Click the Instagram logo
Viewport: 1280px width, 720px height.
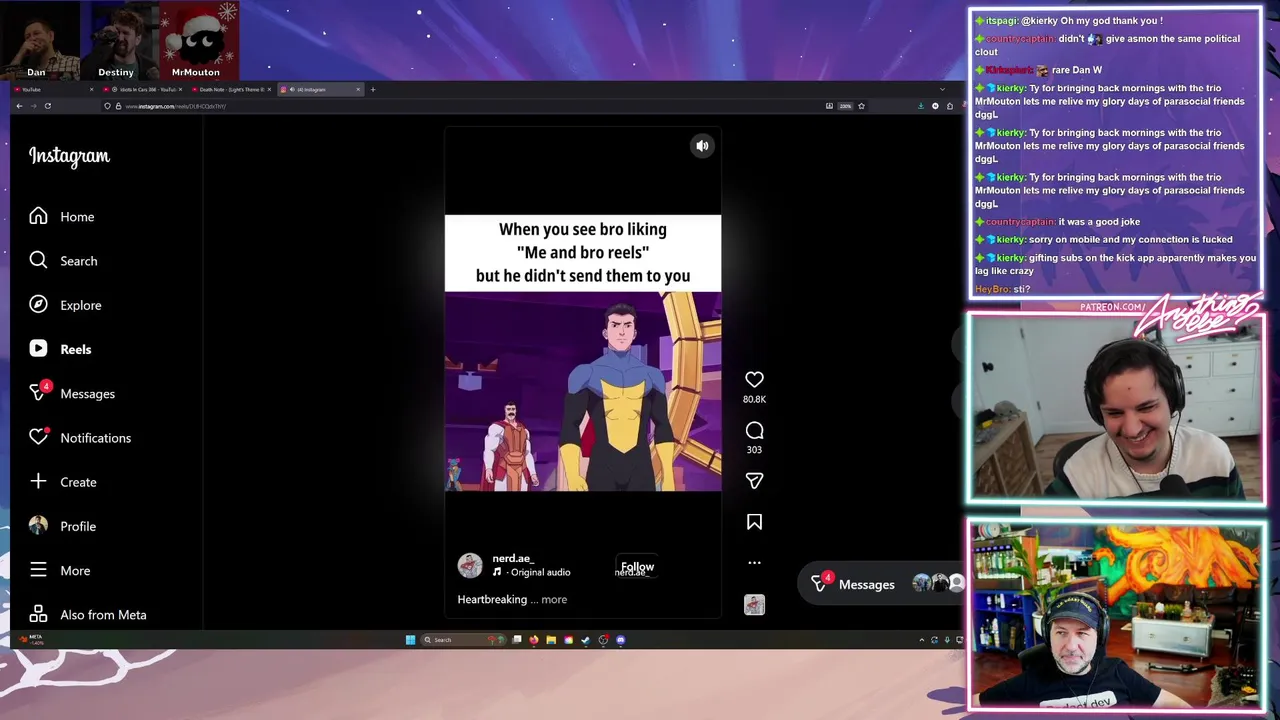pos(69,156)
